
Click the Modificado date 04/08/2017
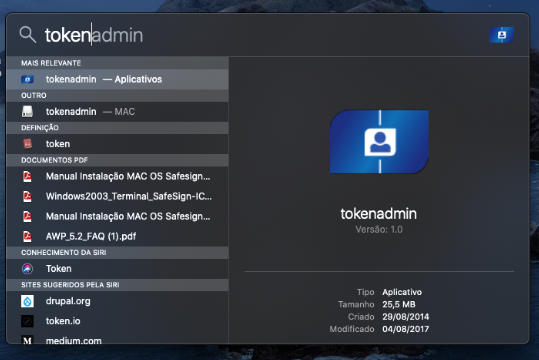406,329
